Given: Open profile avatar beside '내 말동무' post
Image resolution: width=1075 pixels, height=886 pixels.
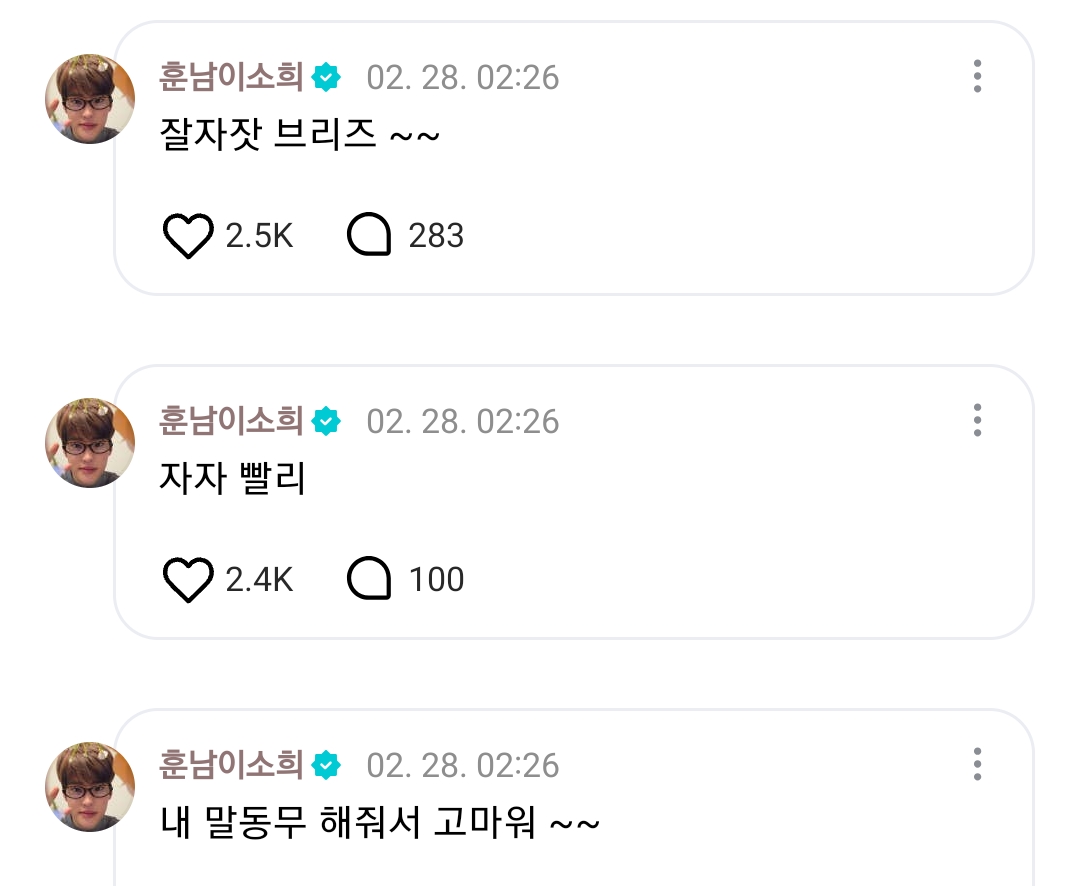Looking at the screenshot, I should (x=90, y=787).
